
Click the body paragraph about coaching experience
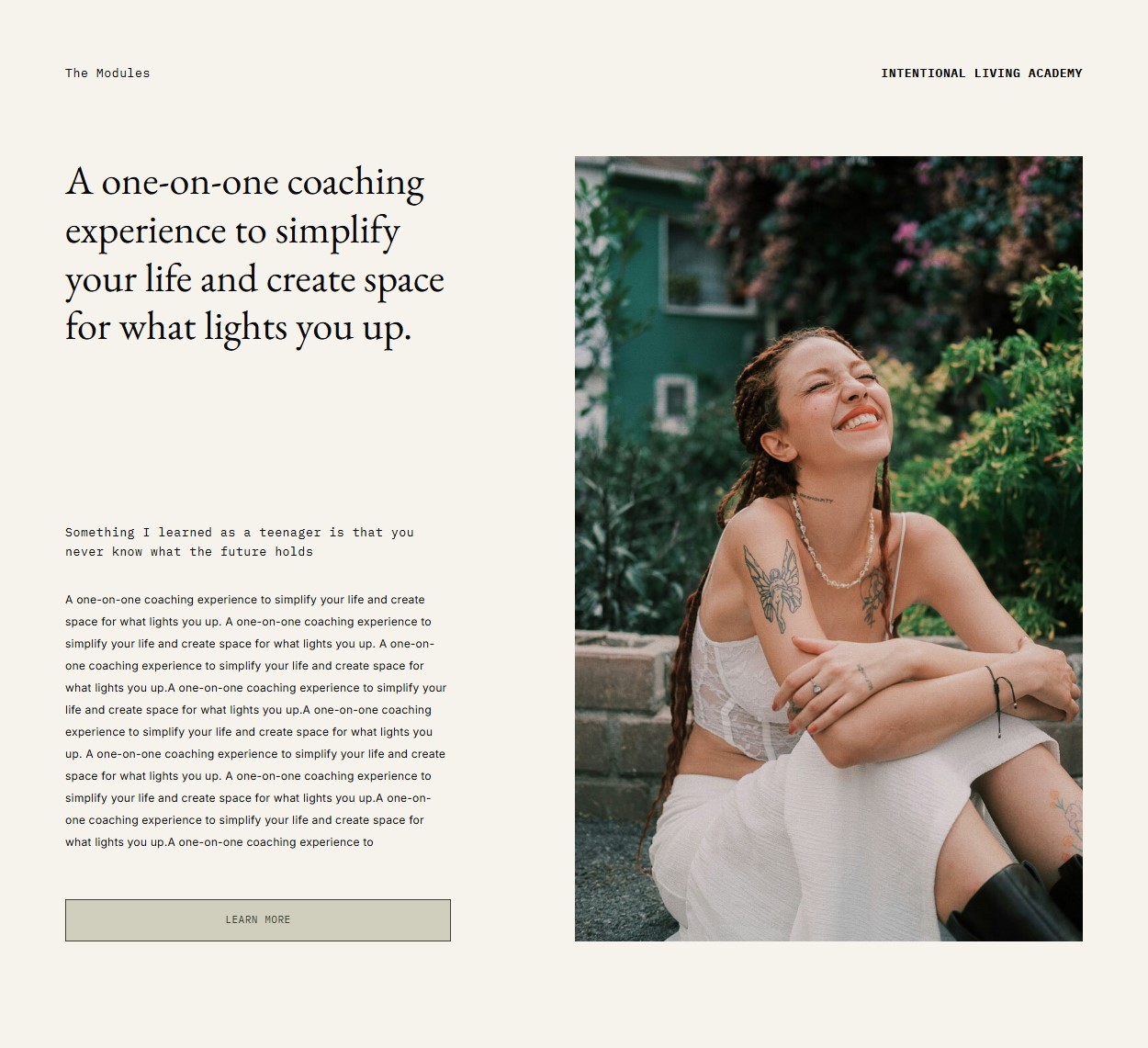(255, 721)
